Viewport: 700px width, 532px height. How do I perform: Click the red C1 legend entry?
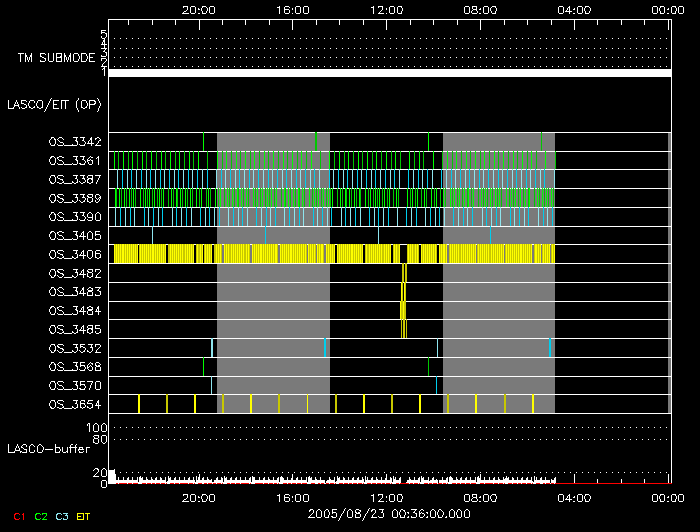click(x=17, y=516)
